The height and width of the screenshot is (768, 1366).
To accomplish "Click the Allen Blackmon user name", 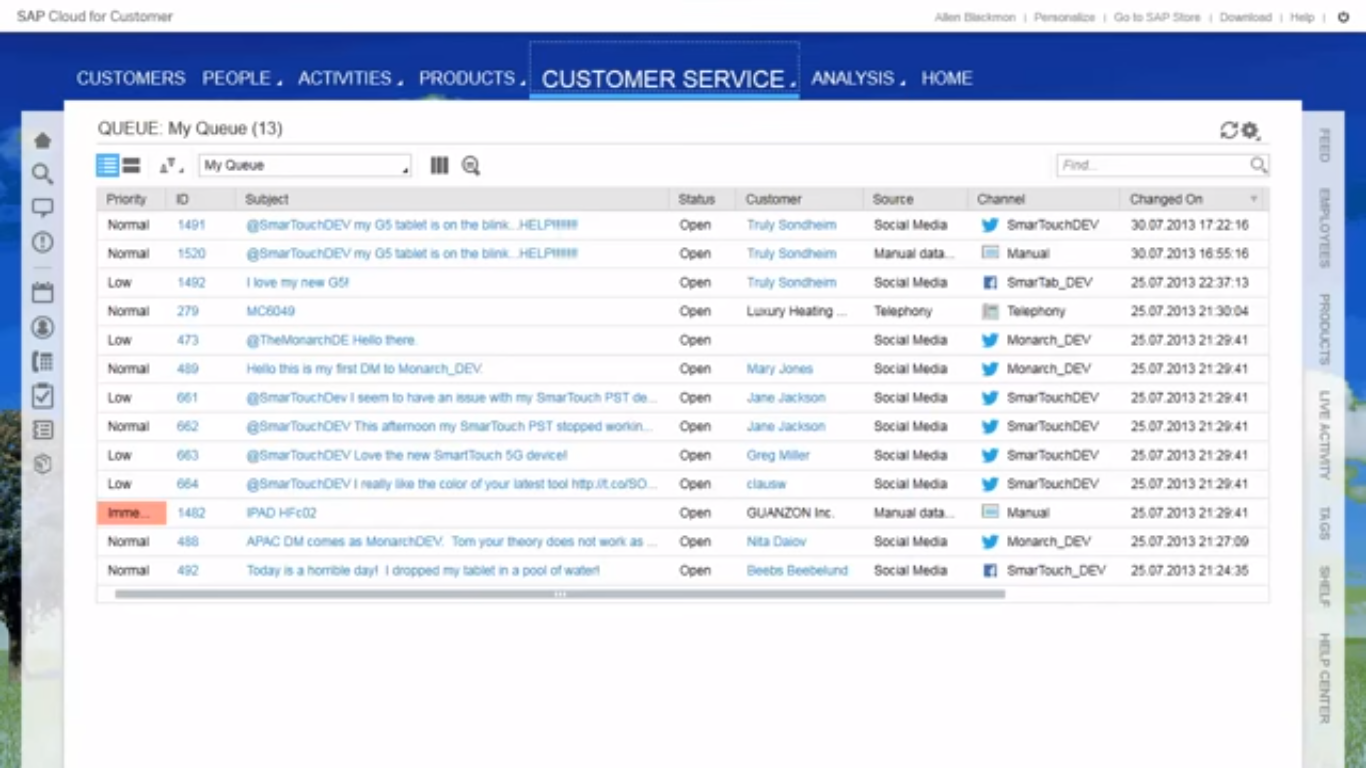I will [975, 17].
